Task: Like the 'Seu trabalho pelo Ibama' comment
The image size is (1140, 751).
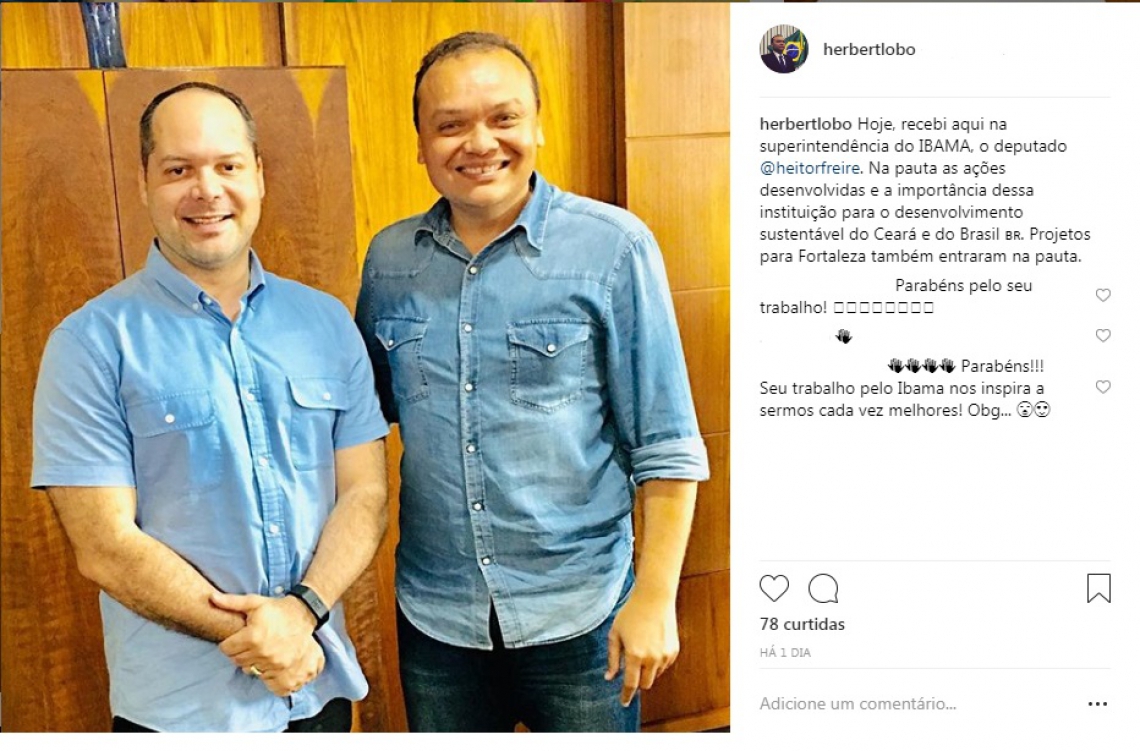Action: point(1103,387)
